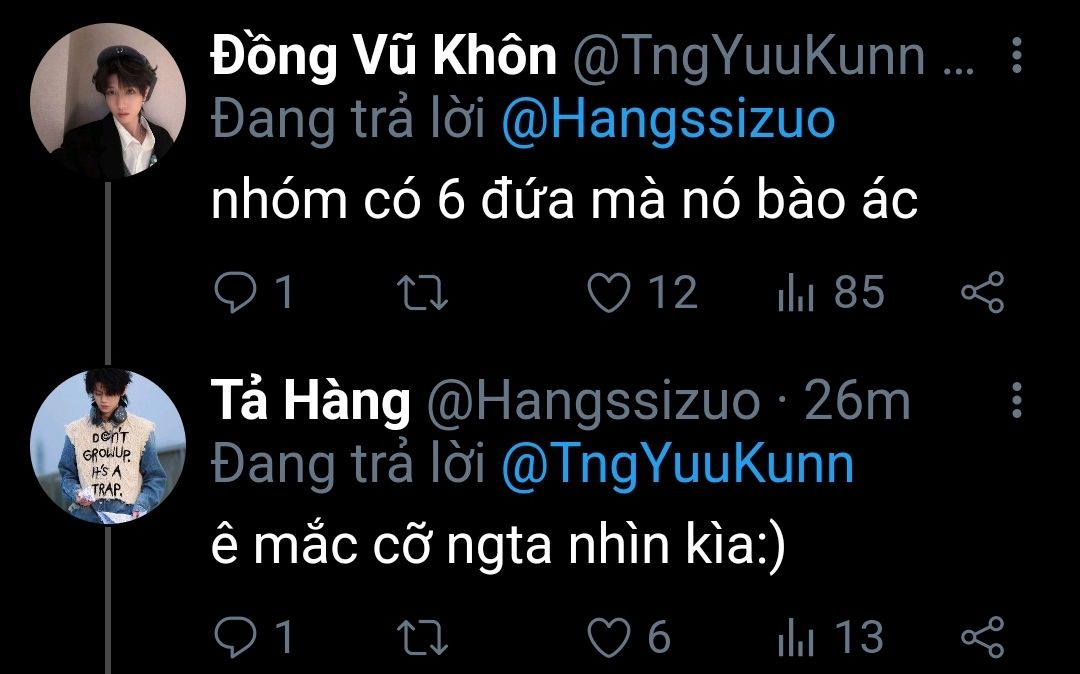Like Tả Hàng's tweet
This screenshot has height=674, width=1080.
point(608,637)
